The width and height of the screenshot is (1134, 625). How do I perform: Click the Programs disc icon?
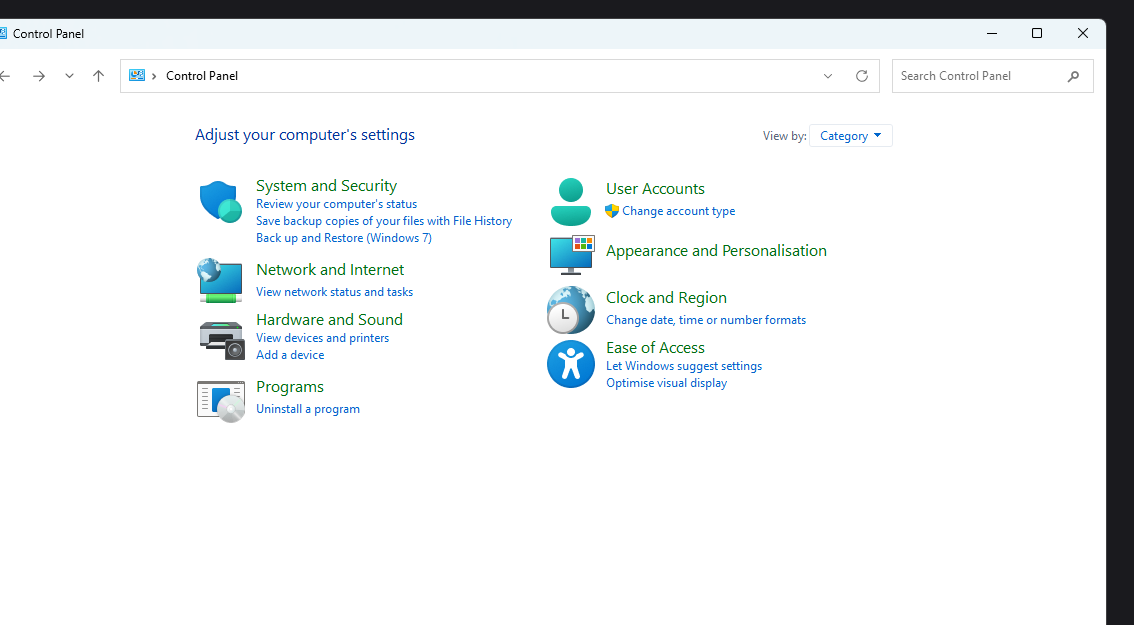coord(221,401)
